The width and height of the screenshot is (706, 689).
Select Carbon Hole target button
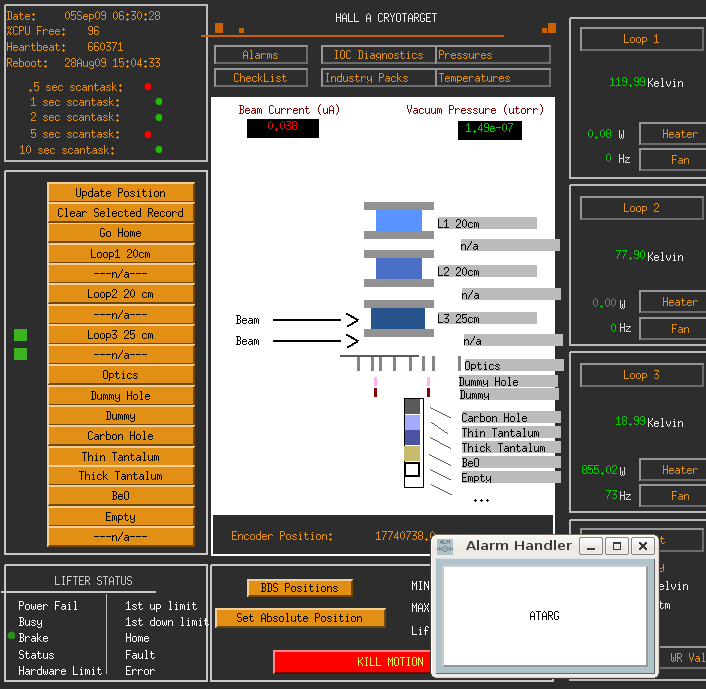click(121, 436)
